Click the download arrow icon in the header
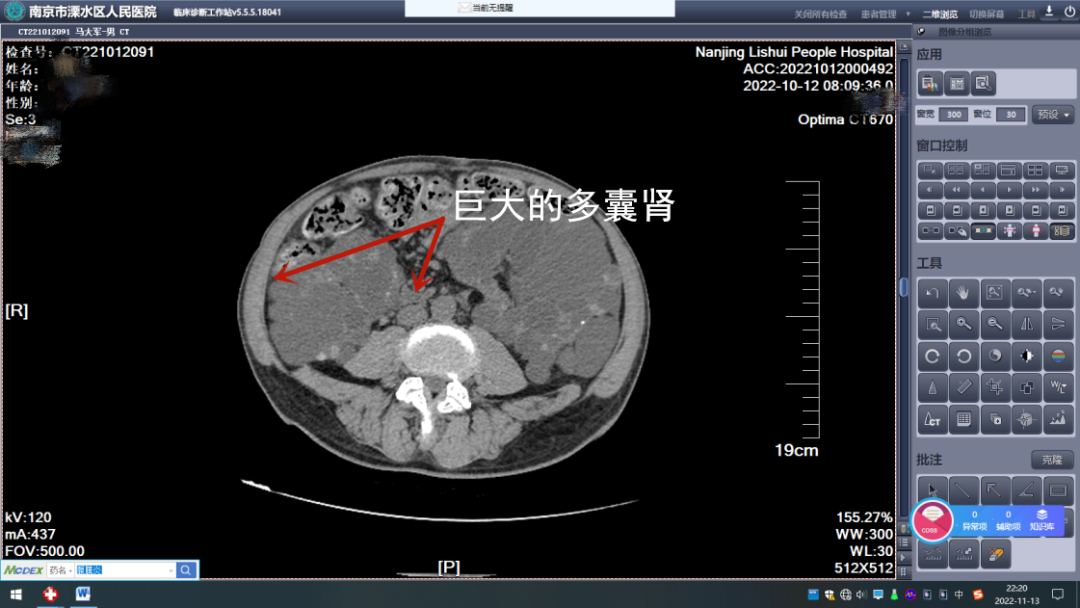The width and height of the screenshot is (1080, 608). point(1049,12)
